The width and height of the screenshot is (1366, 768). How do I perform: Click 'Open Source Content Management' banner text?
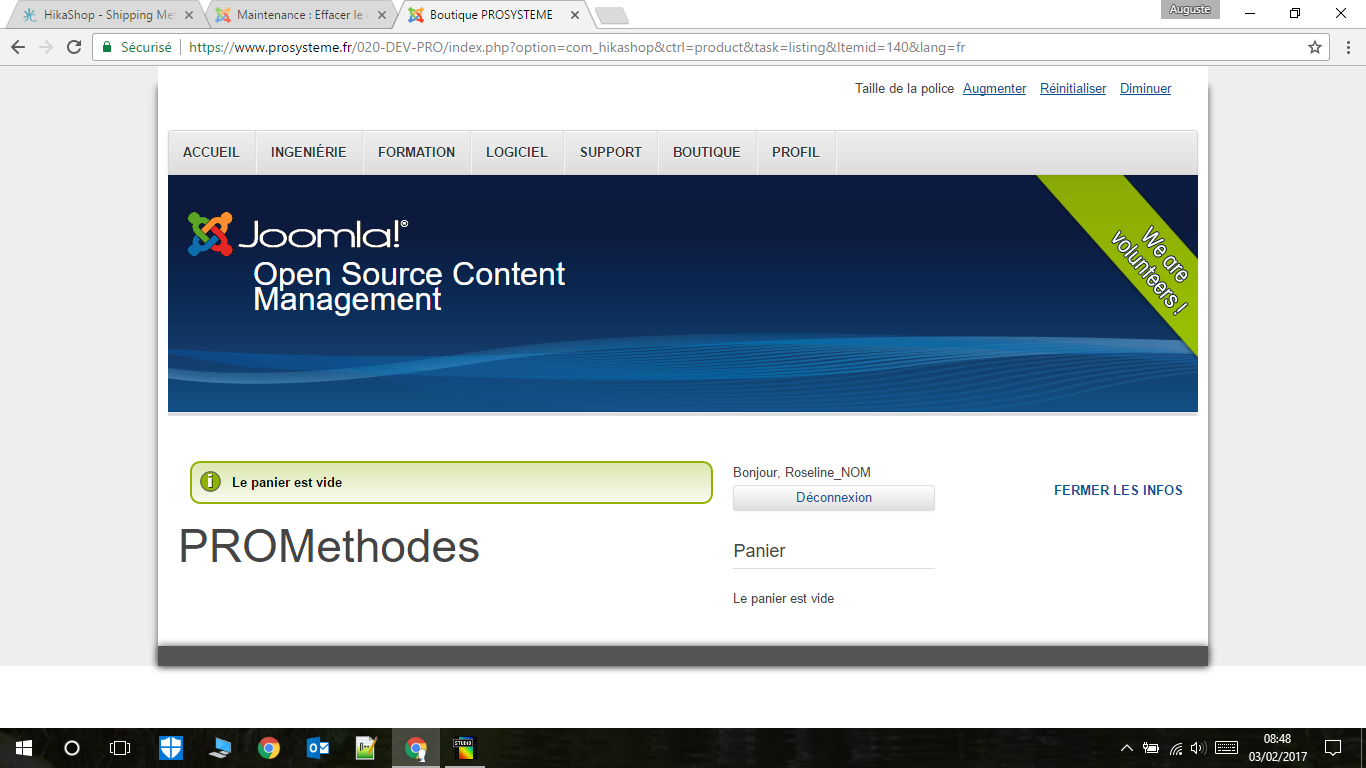pos(409,287)
